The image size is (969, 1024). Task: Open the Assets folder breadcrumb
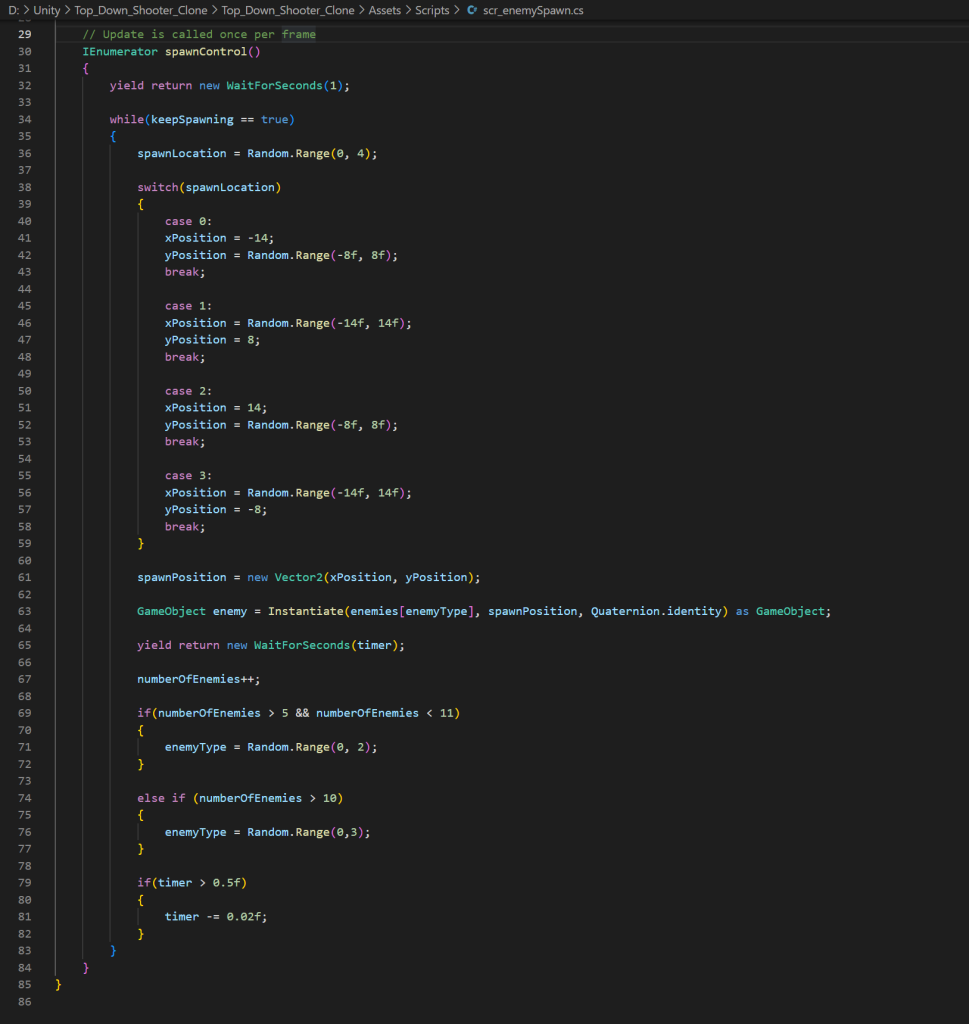(380, 10)
